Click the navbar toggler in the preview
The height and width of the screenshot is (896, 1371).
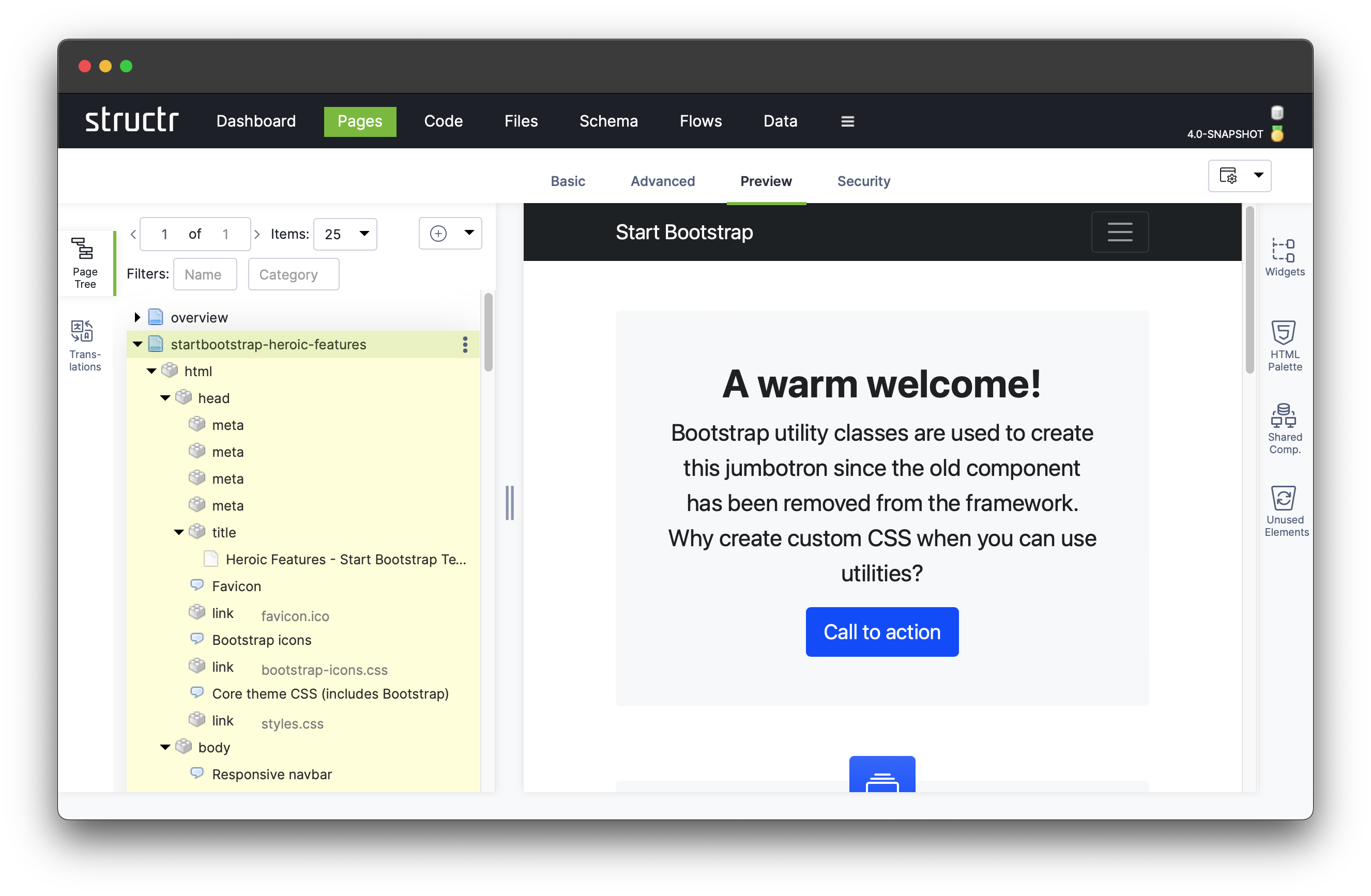point(1120,231)
